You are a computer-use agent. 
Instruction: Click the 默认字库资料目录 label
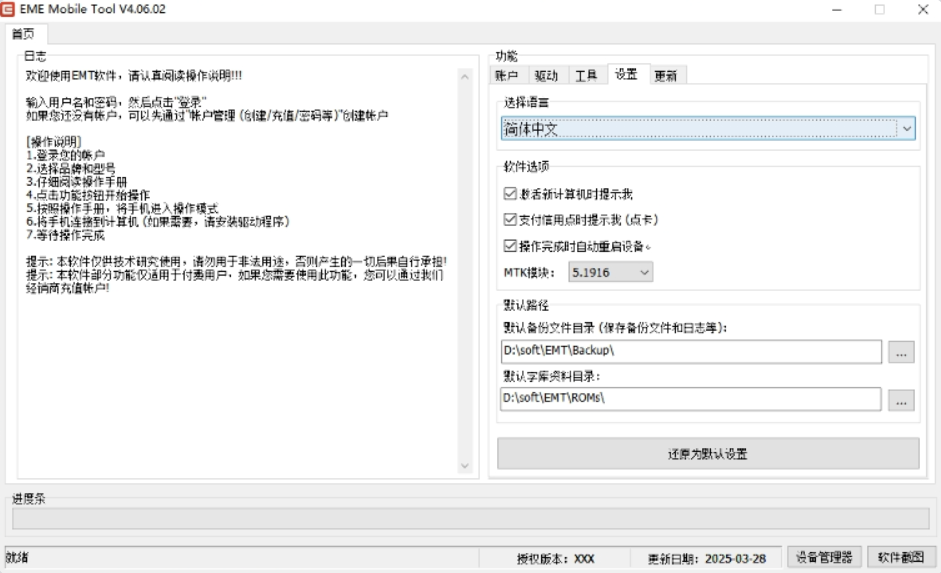pos(552,376)
